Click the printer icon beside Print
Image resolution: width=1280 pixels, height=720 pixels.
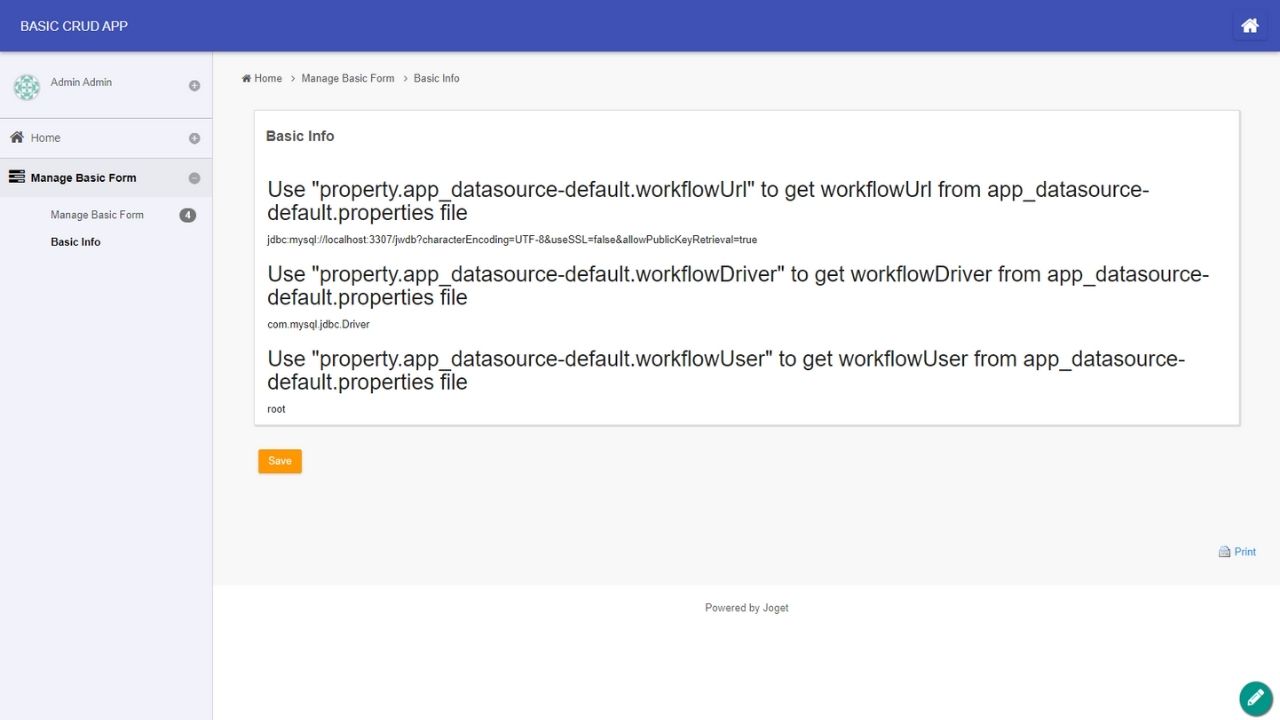1224,552
